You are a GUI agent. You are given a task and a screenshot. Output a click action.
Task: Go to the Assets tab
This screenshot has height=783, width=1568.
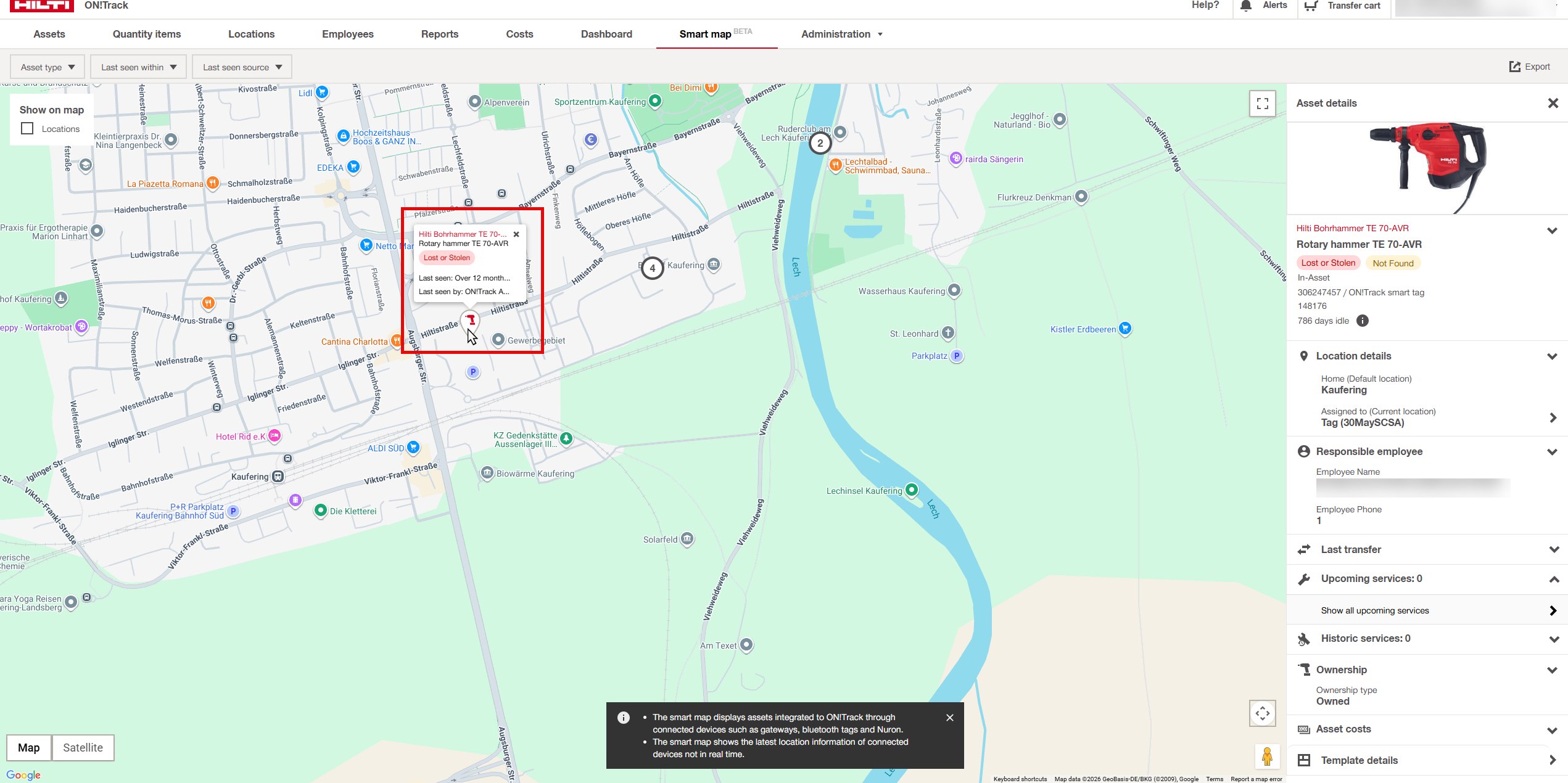[49, 34]
